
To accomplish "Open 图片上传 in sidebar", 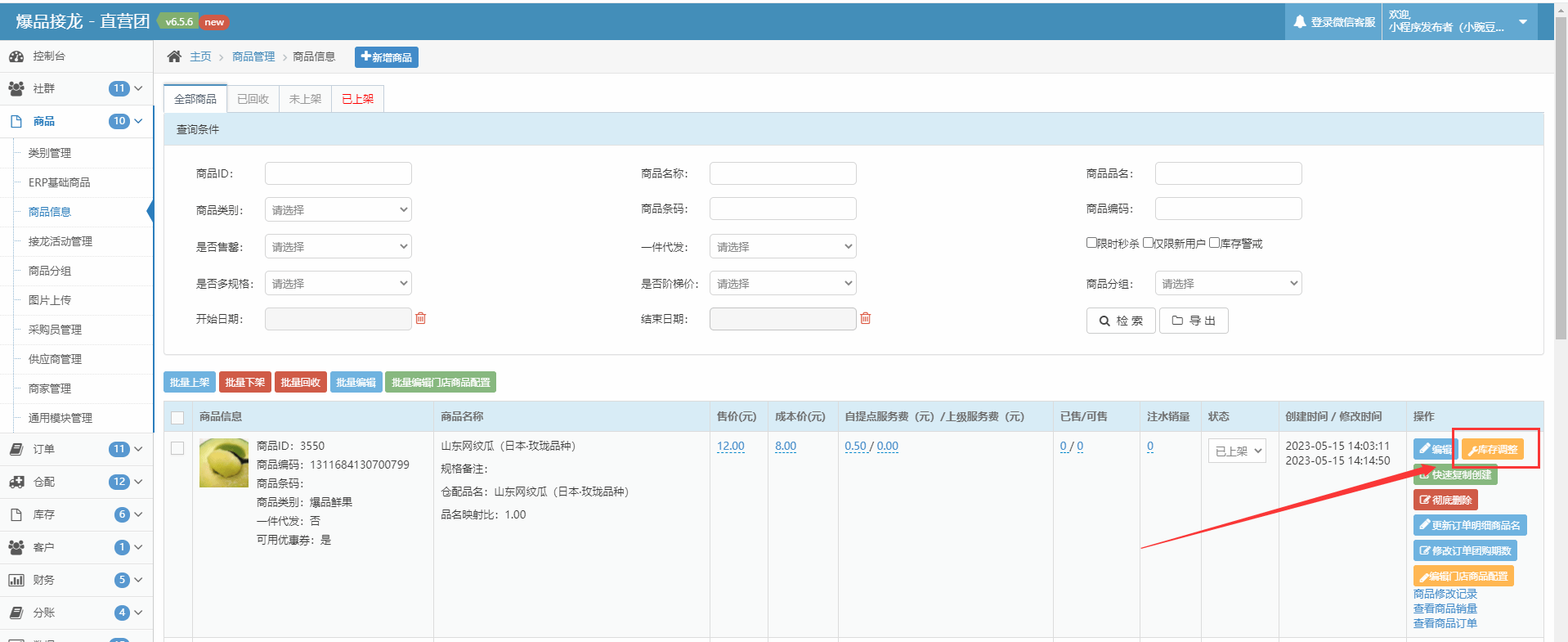I will point(50,300).
